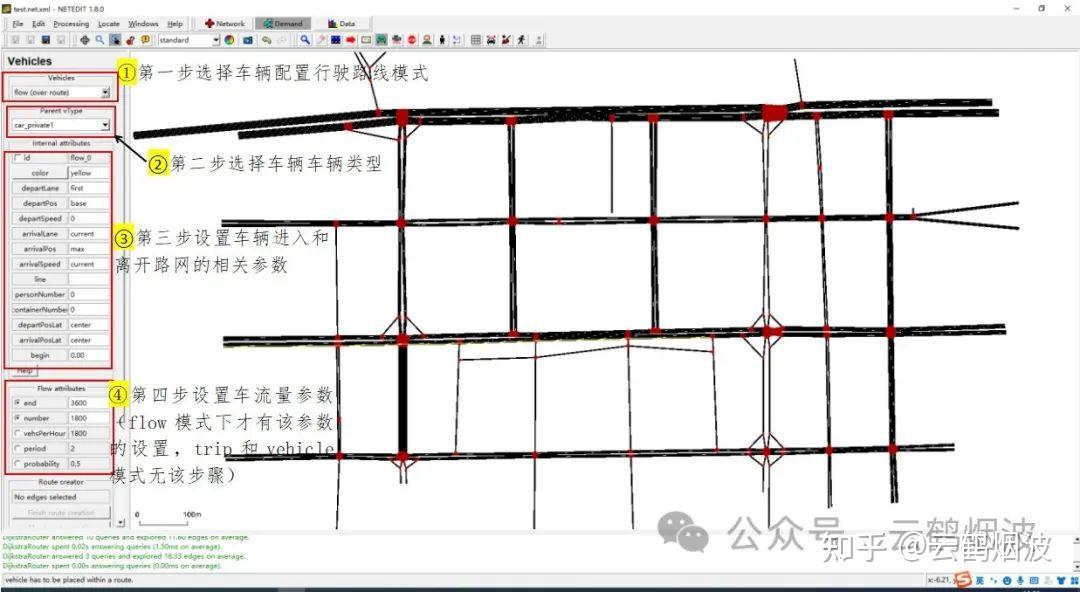Click the sidebar scroll down arrow
The height and width of the screenshot is (592, 1080).
pyautogui.click(x=122, y=523)
